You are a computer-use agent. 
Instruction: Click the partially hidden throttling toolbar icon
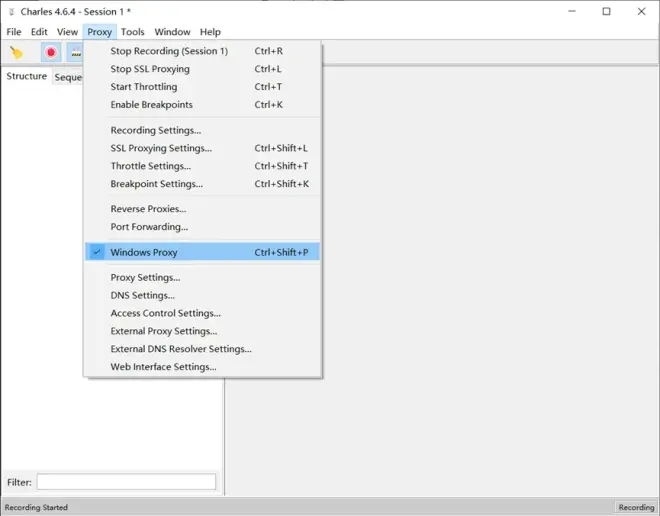(x=75, y=53)
